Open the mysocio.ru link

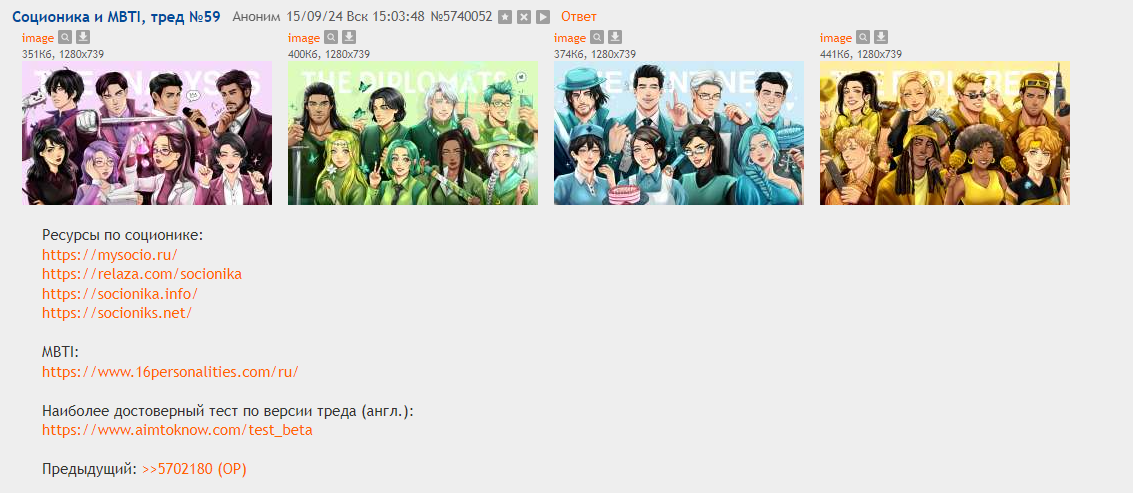[x=110, y=254]
